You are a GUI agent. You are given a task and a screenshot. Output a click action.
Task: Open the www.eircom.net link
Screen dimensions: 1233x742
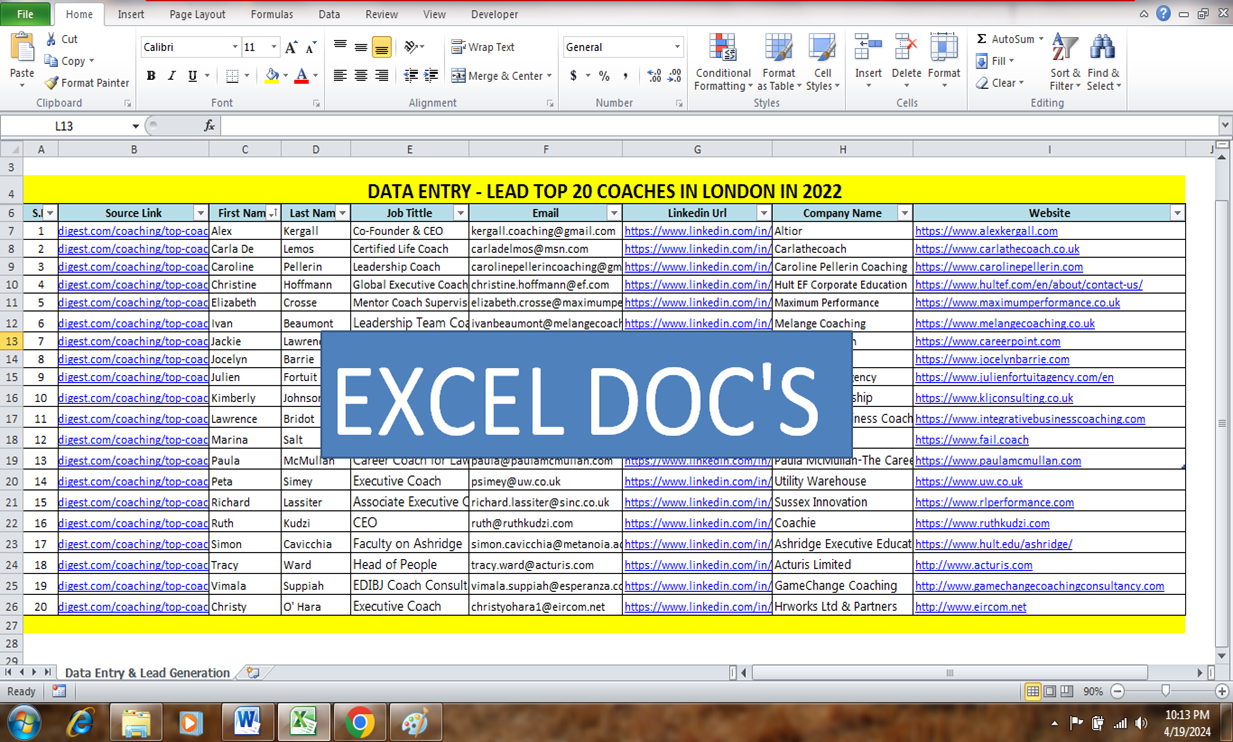pyautogui.click(x=970, y=607)
